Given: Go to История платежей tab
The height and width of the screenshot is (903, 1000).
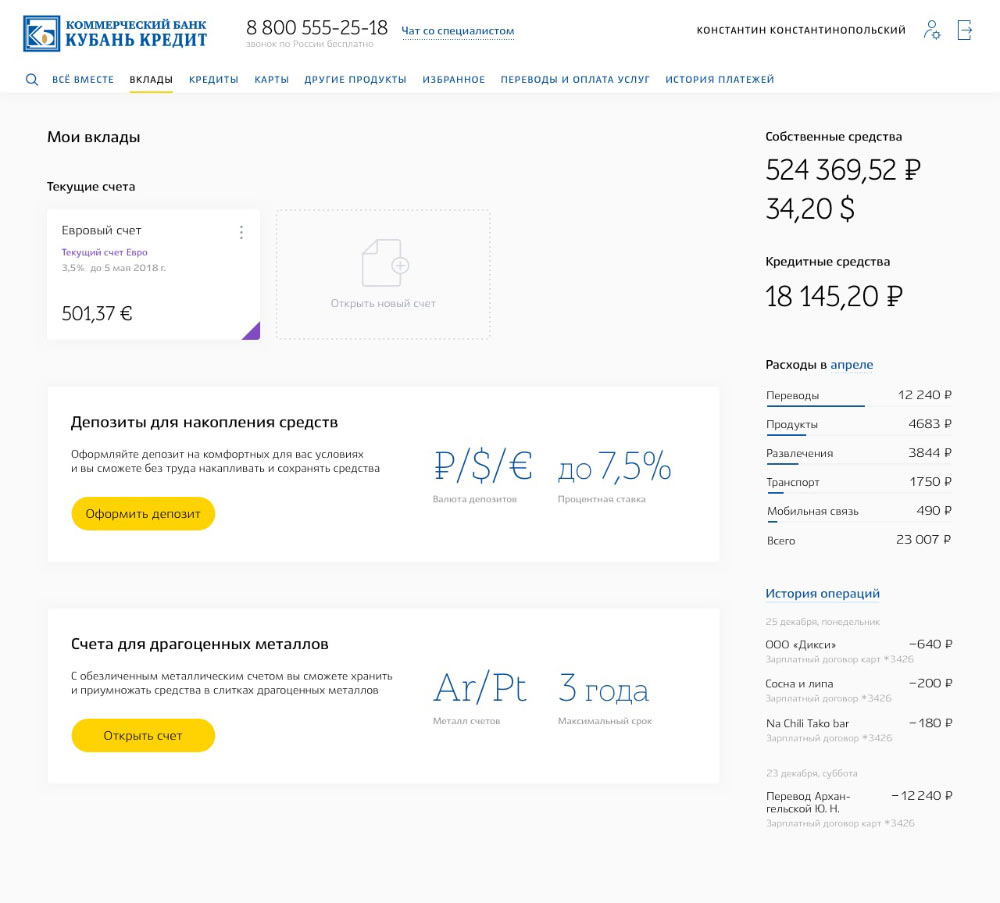Looking at the screenshot, I should pos(719,80).
